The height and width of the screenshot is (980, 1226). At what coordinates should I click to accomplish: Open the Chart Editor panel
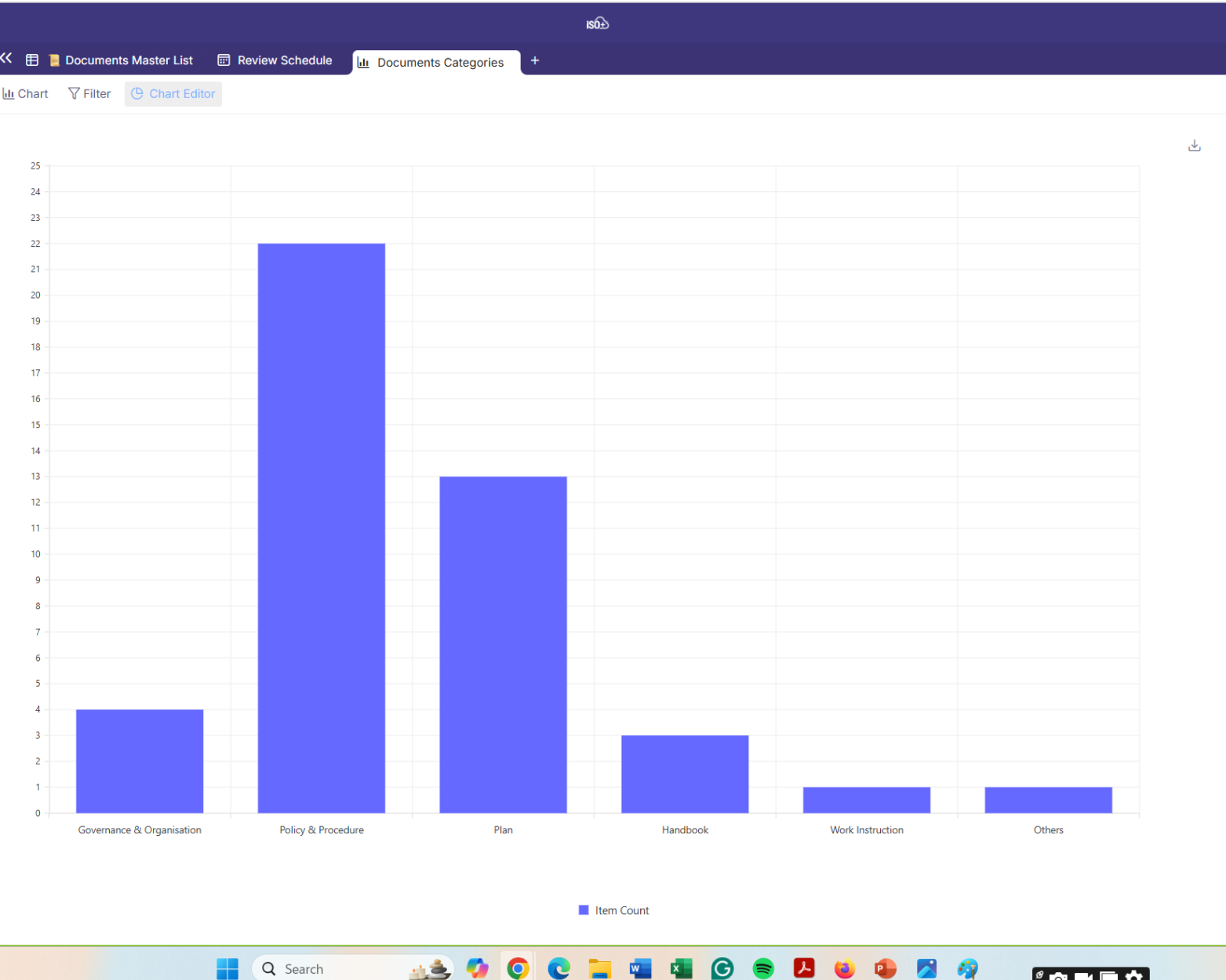[173, 94]
